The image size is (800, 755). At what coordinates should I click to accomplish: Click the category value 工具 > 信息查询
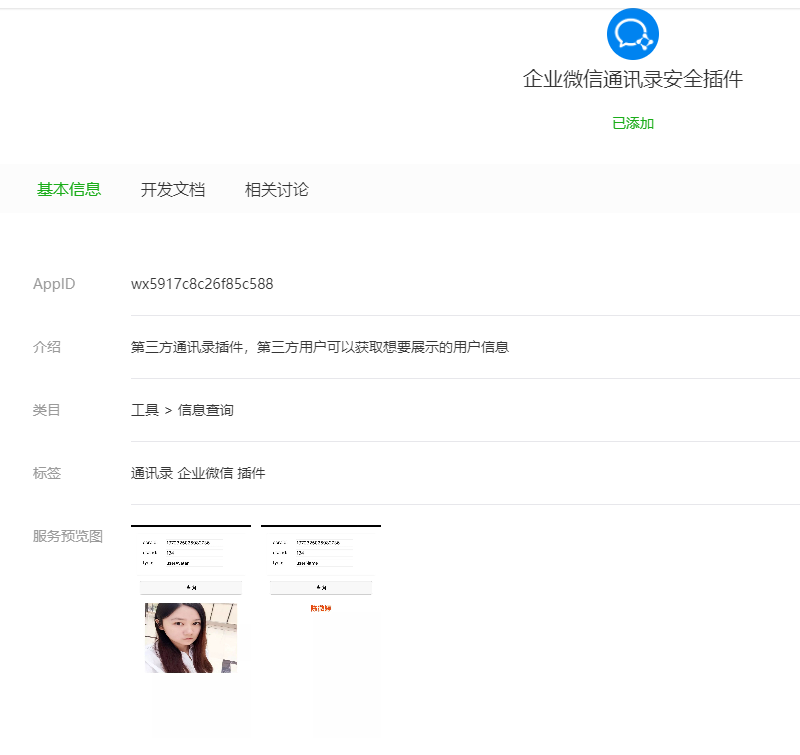pyautogui.click(x=182, y=410)
